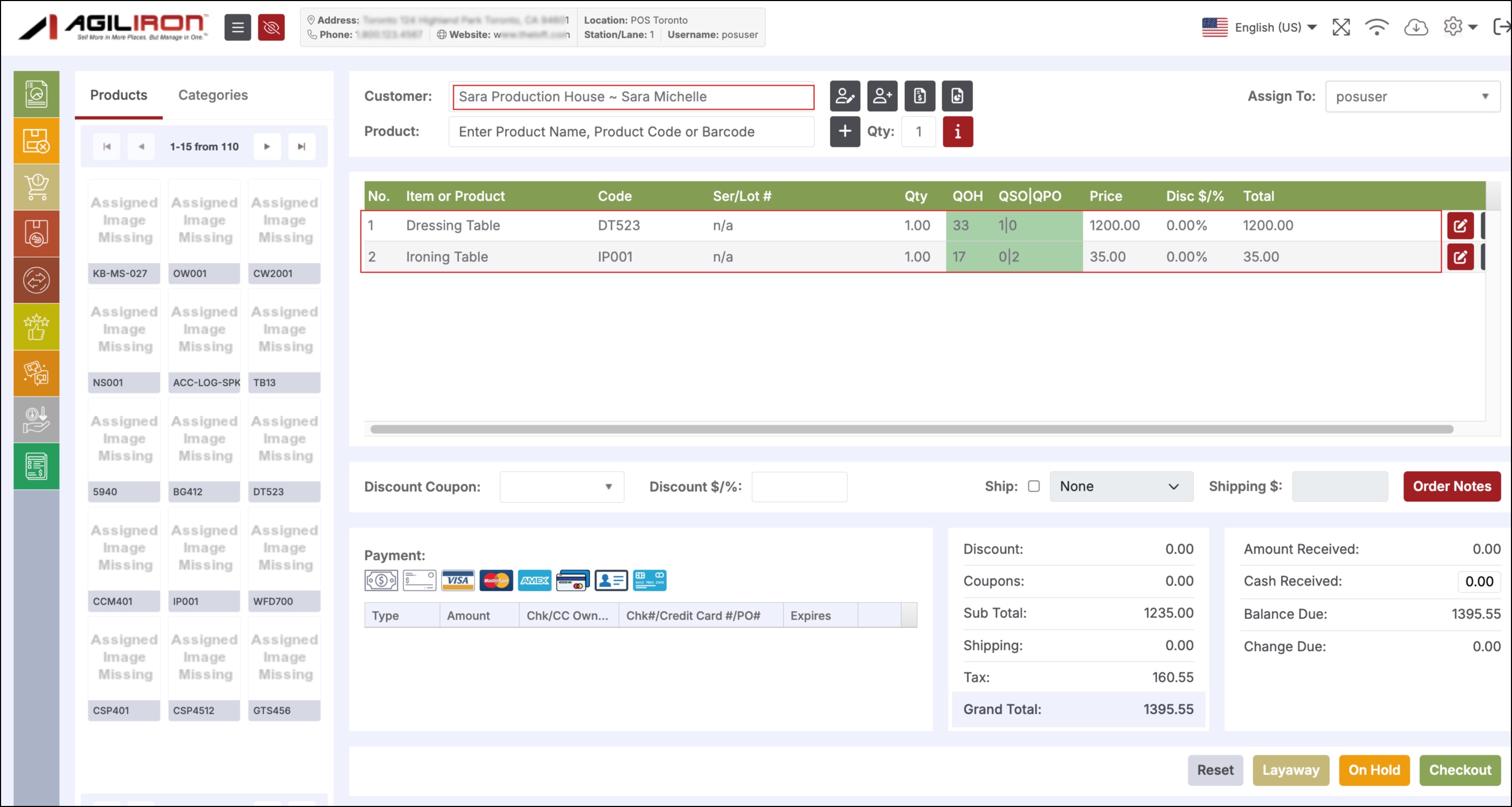Viewport: 1512px width, 807px height.
Task: Open the English (US) language dropdown
Action: point(1260,27)
